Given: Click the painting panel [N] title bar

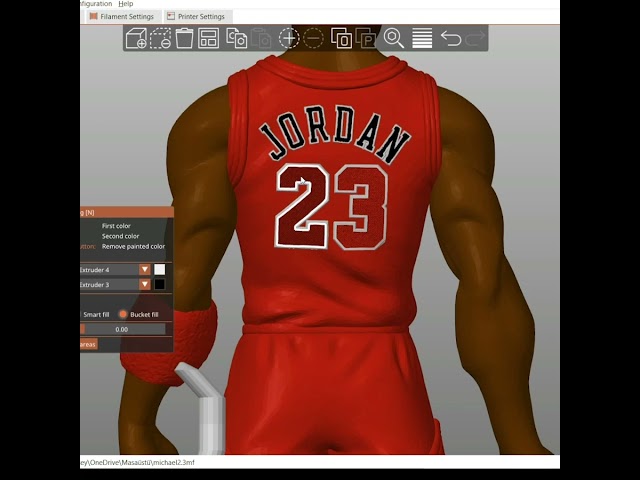Looking at the screenshot, I should (x=127, y=212).
